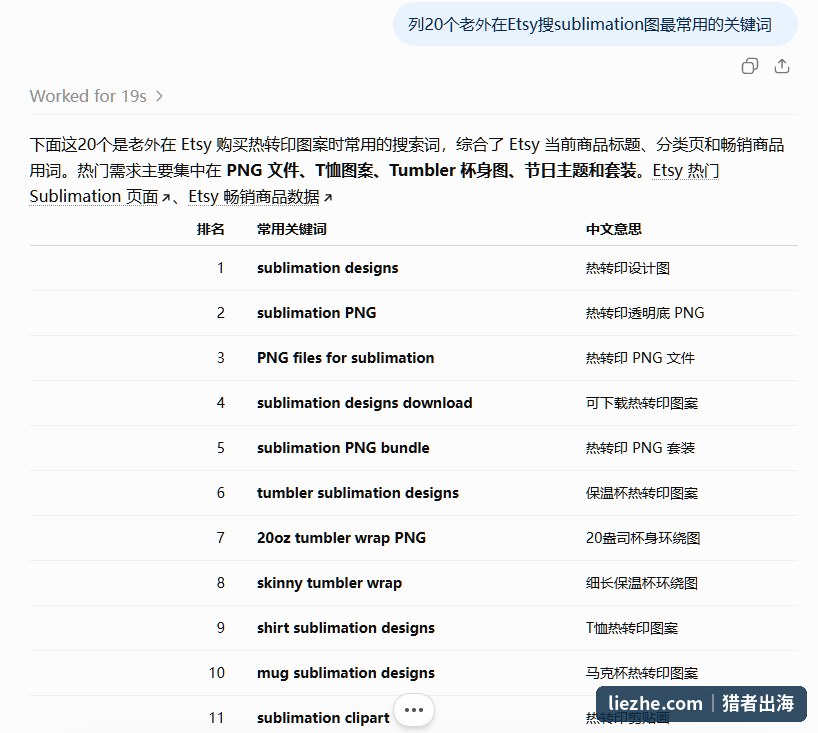Click the translation 热转印设计图
Screen dimensions: 818x733
pyautogui.click(x=628, y=268)
